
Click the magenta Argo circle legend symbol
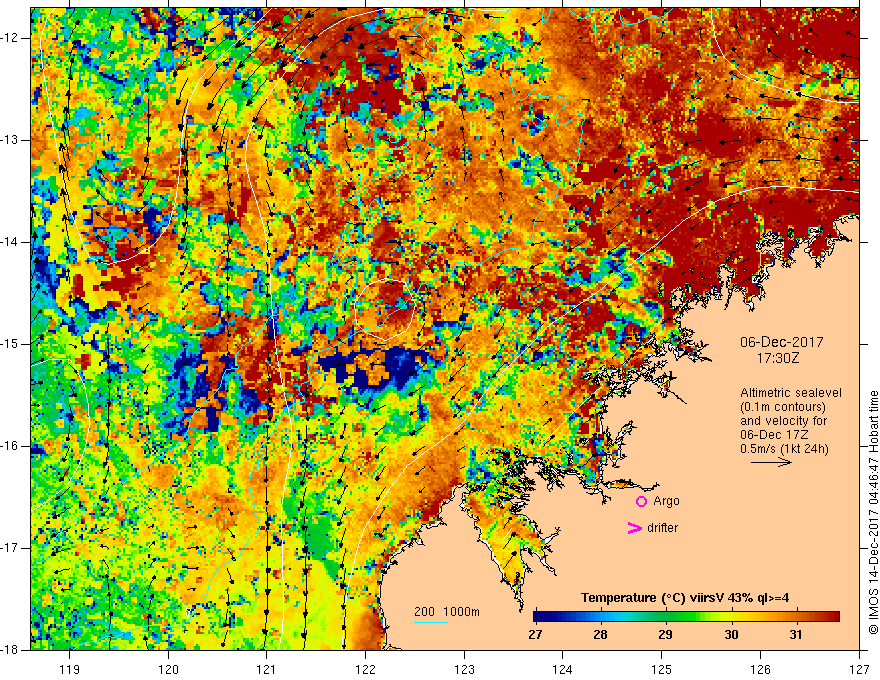click(x=641, y=501)
